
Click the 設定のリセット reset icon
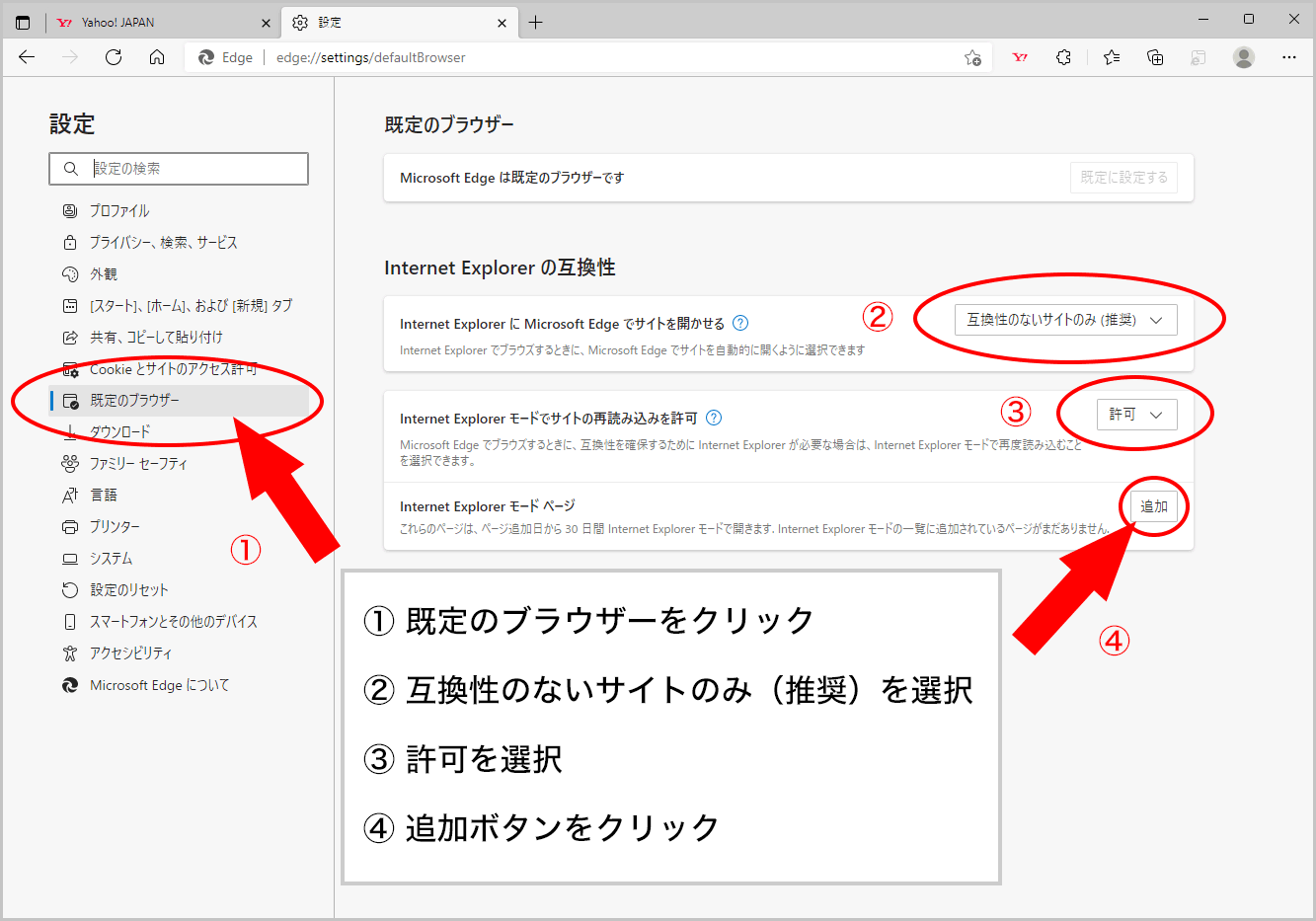click(x=70, y=589)
